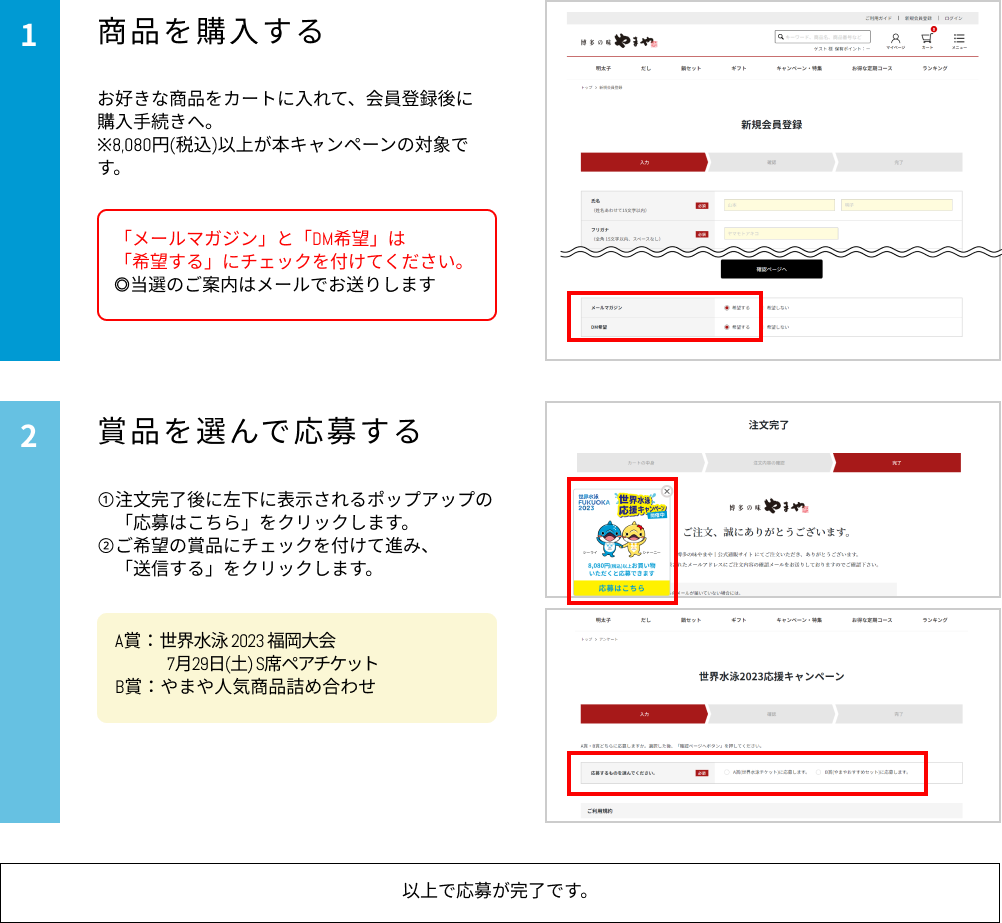Image resolution: width=1002 pixels, height=923 pixels.
Task: Click the 以上で応募が完了です。 text
Action: (497, 890)
